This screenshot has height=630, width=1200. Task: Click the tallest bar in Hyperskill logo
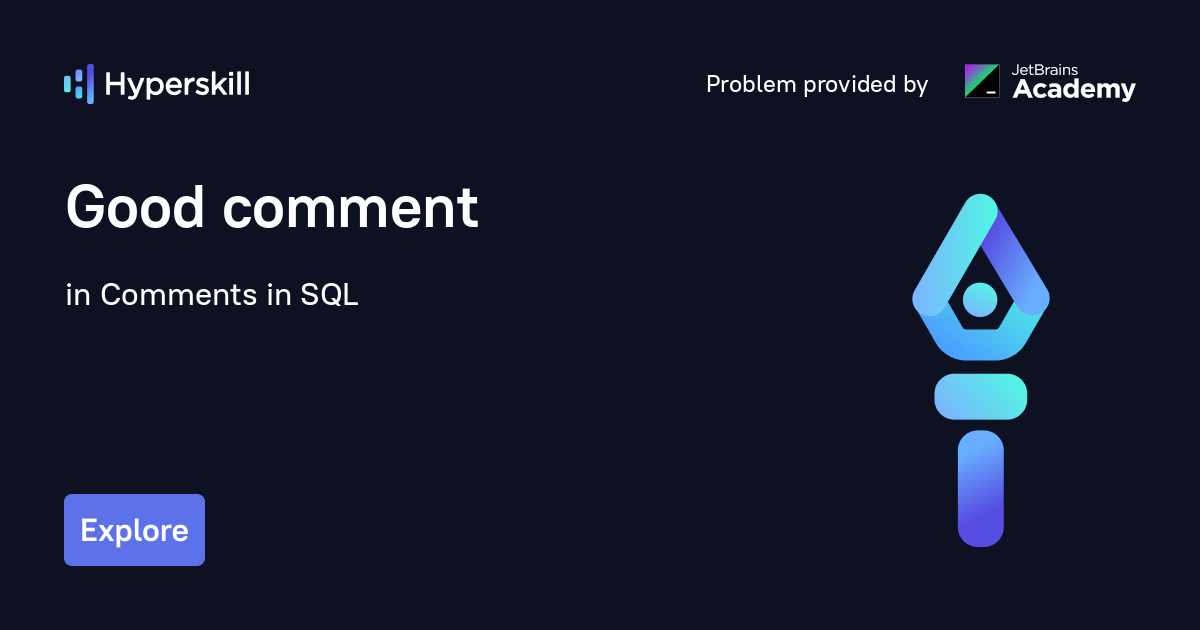pyautogui.click(x=89, y=84)
